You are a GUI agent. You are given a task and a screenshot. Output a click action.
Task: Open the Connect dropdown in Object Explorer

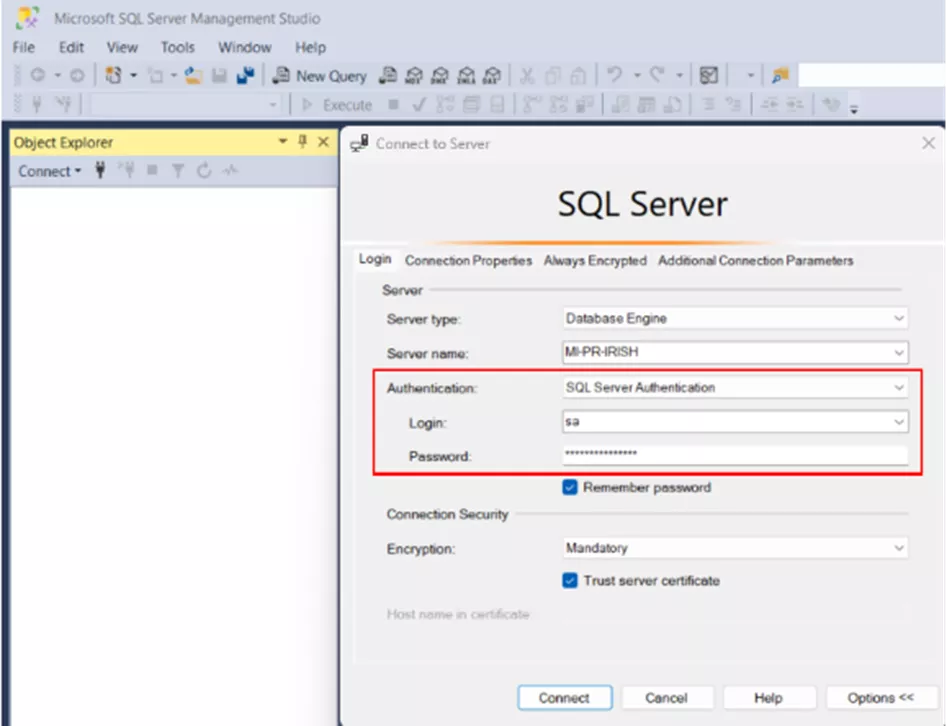tap(50, 171)
